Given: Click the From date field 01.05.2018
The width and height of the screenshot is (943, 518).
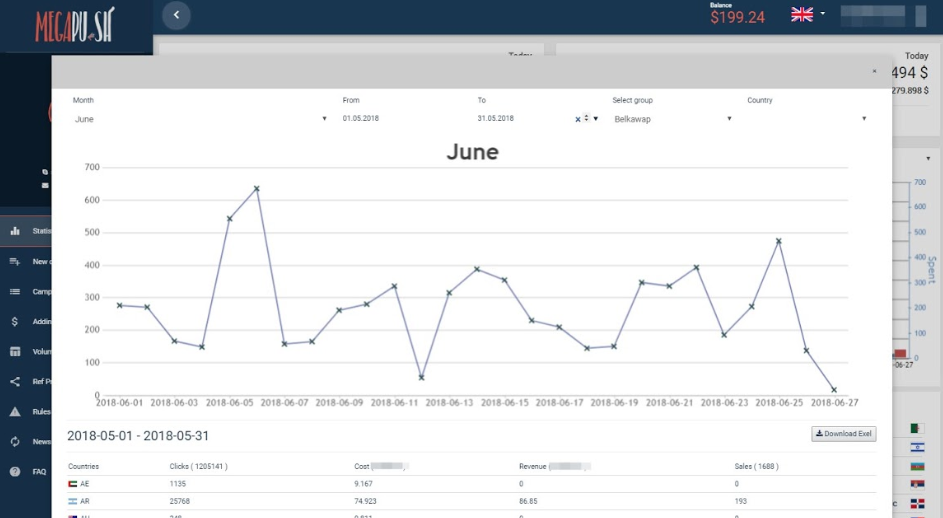Looking at the screenshot, I should pyautogui.click(x=400, y=119).
